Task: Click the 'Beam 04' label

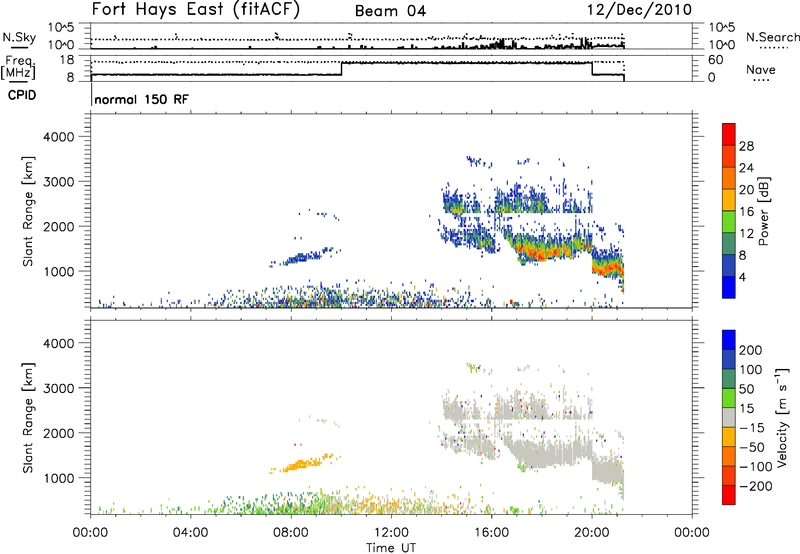Action: (390, 11)
